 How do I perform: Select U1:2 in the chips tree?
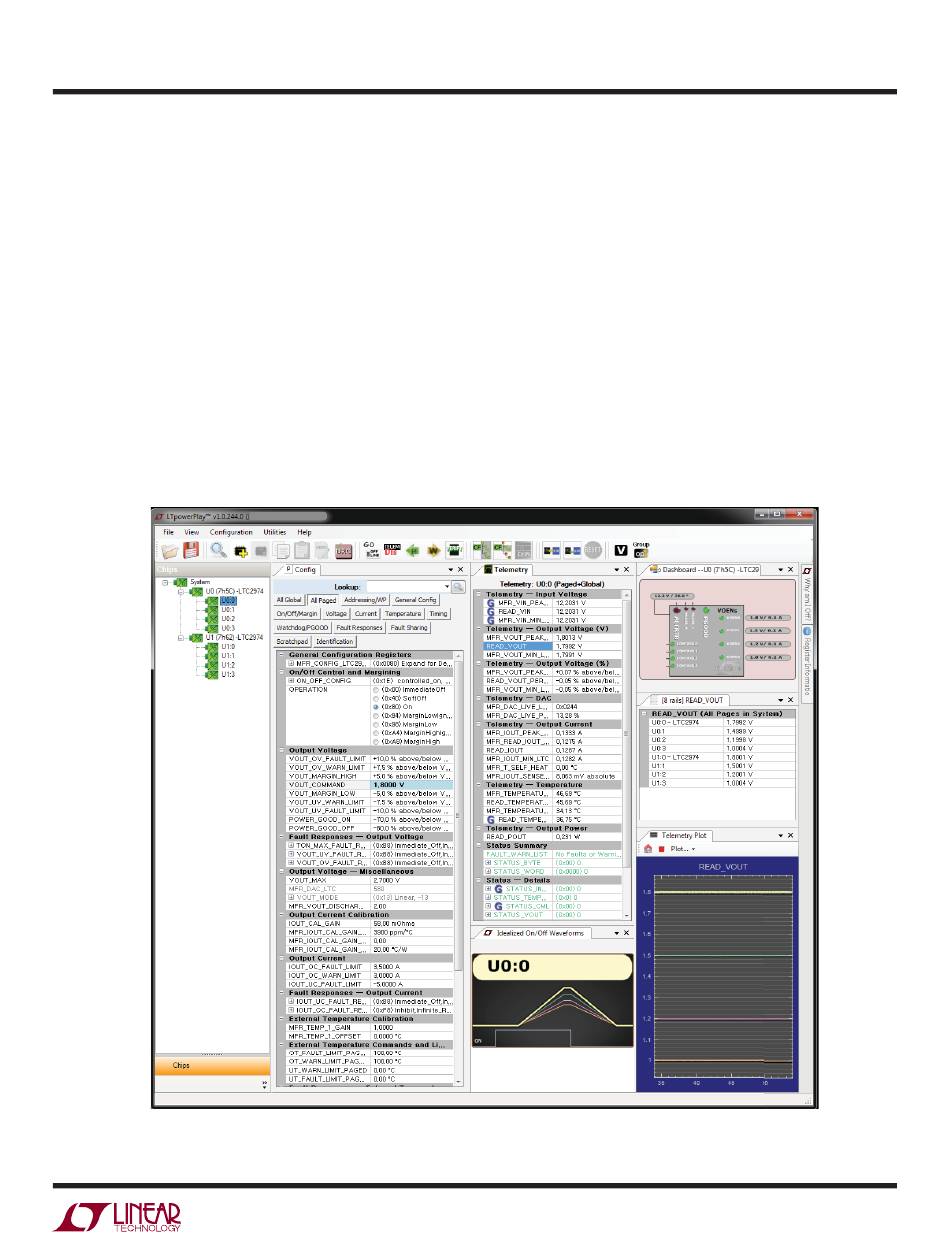click(x=228, y=664)
